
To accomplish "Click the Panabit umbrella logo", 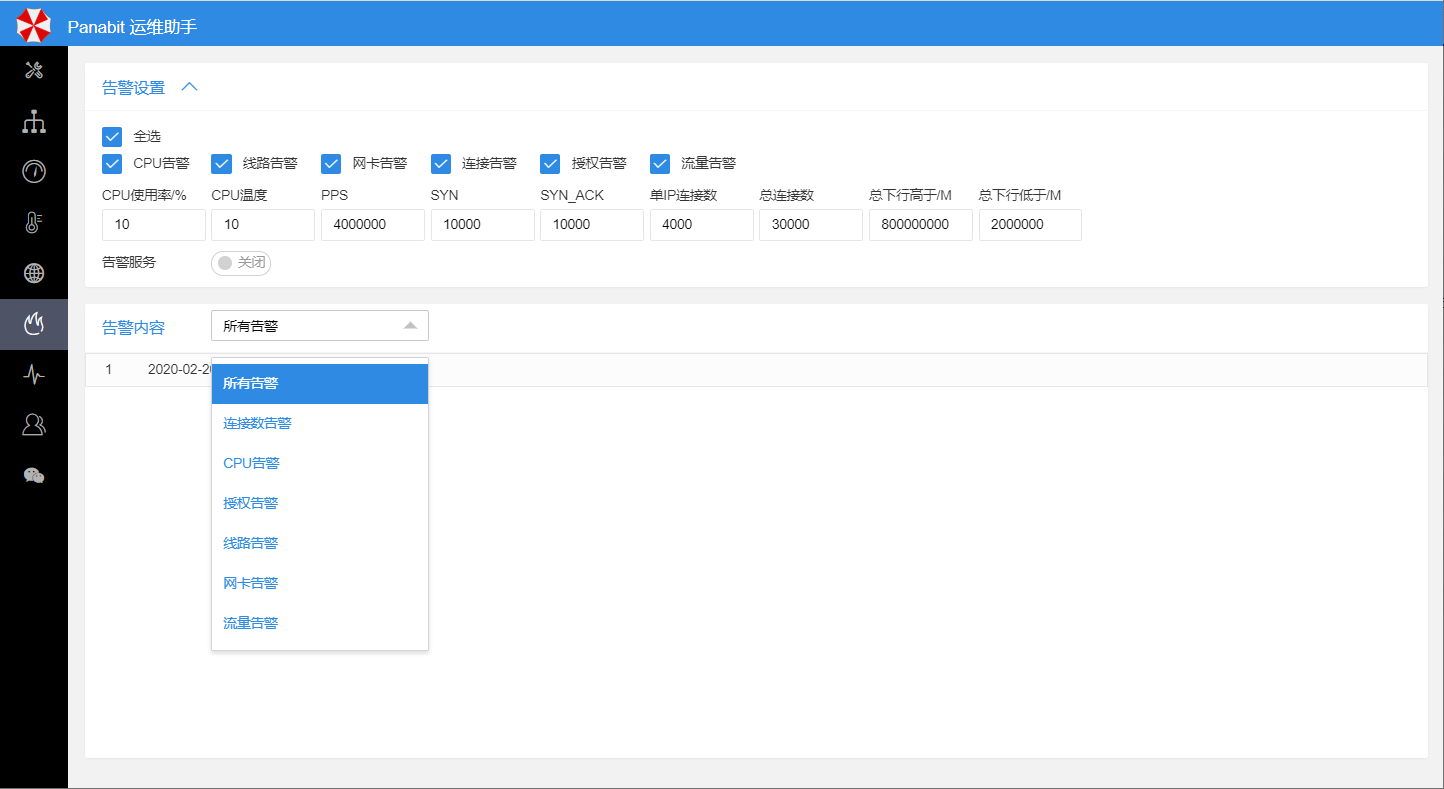I will point(33,25).
